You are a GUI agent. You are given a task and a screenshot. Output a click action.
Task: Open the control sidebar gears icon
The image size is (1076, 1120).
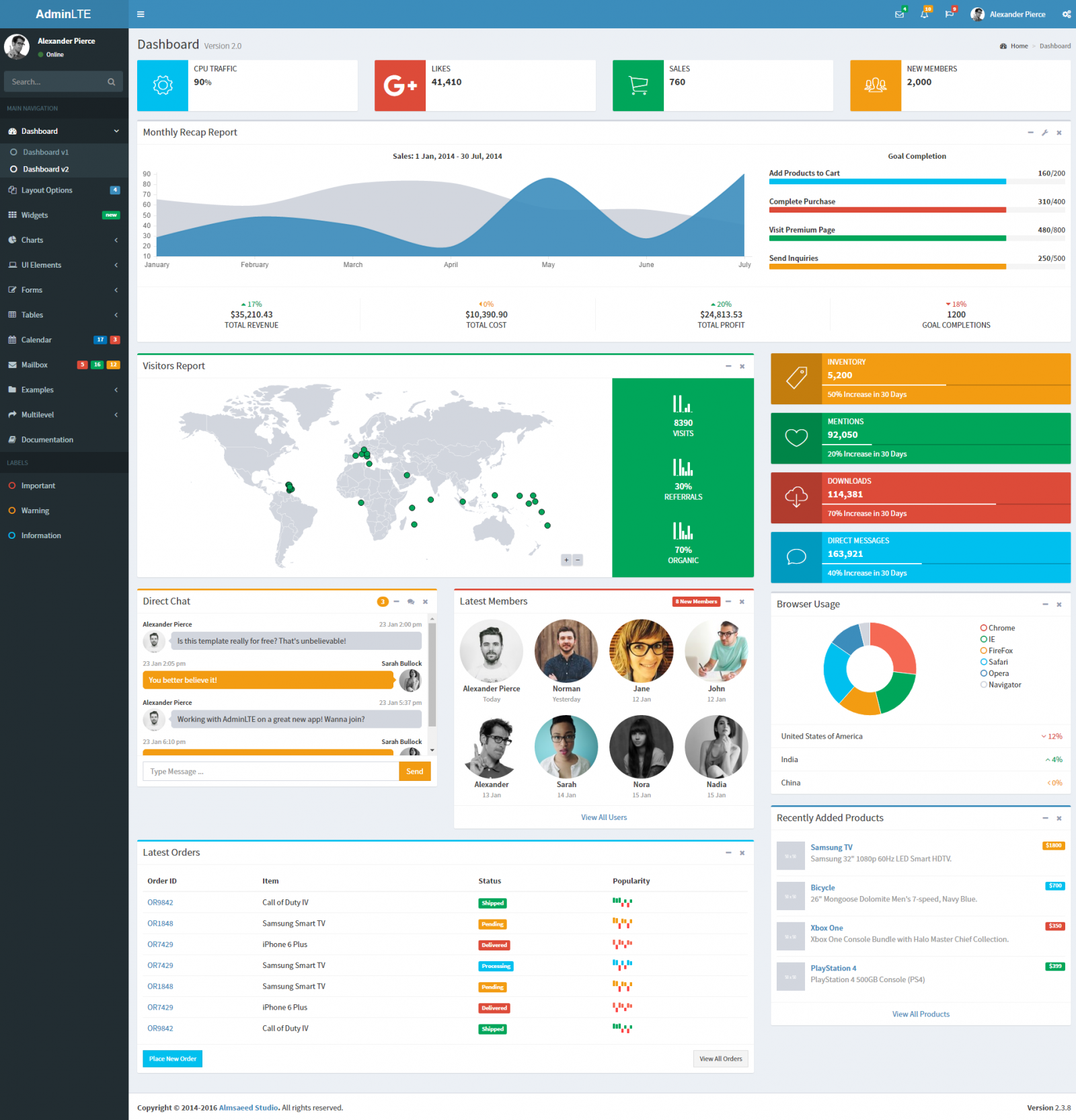(1066, 14)
